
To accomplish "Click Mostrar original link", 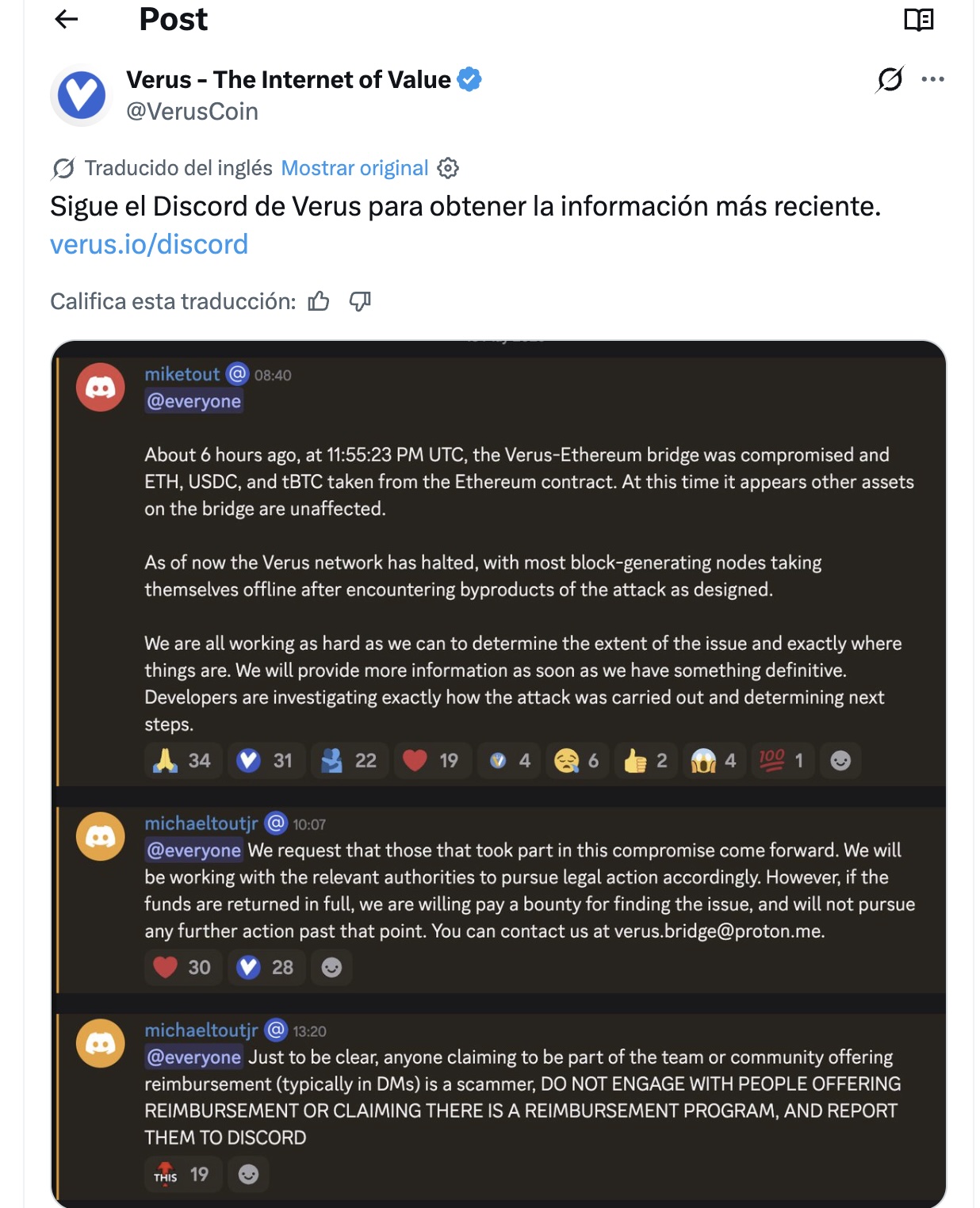I will point(354,168).
